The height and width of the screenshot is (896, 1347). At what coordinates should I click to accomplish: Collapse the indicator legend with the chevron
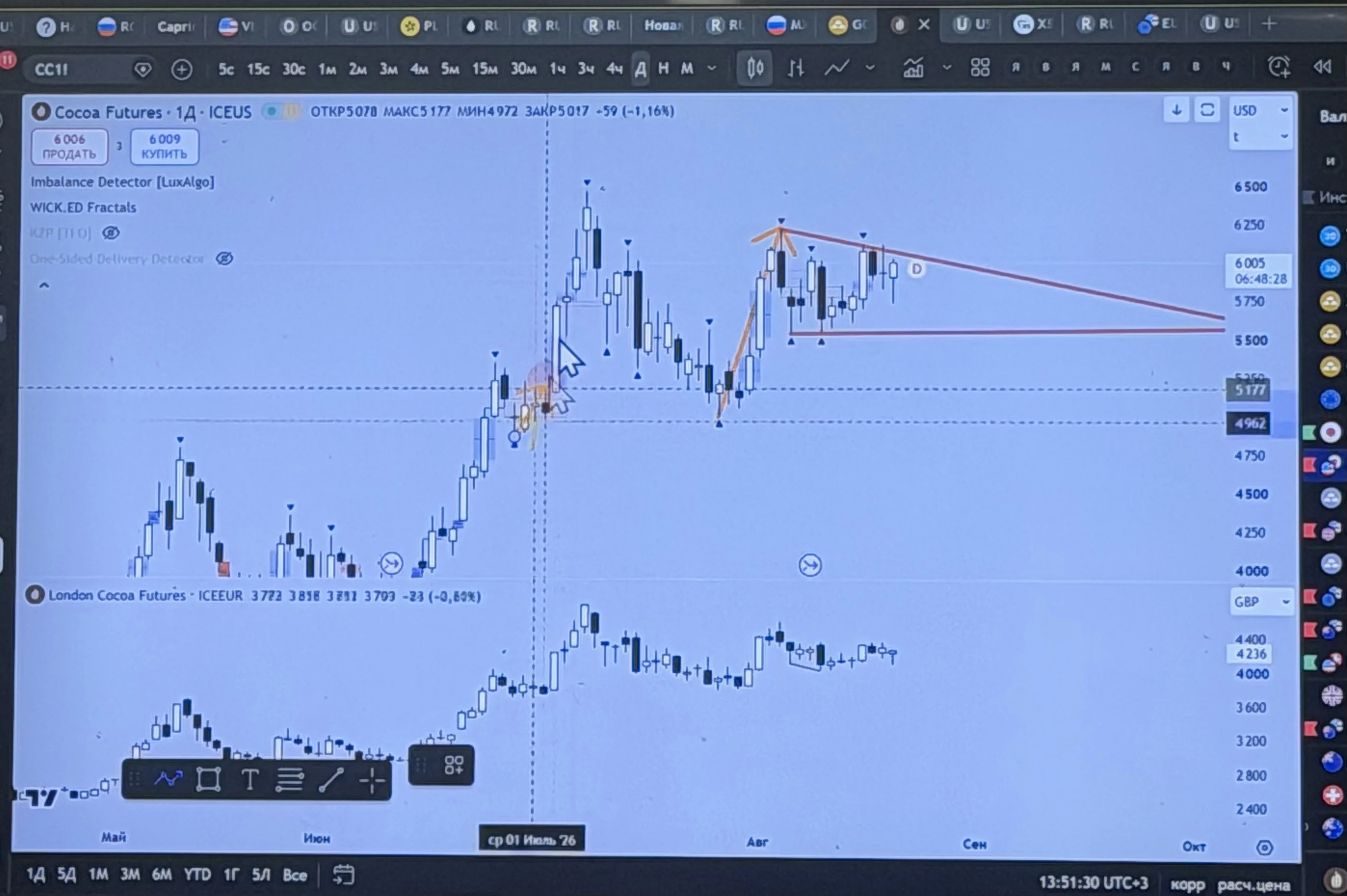44,285
